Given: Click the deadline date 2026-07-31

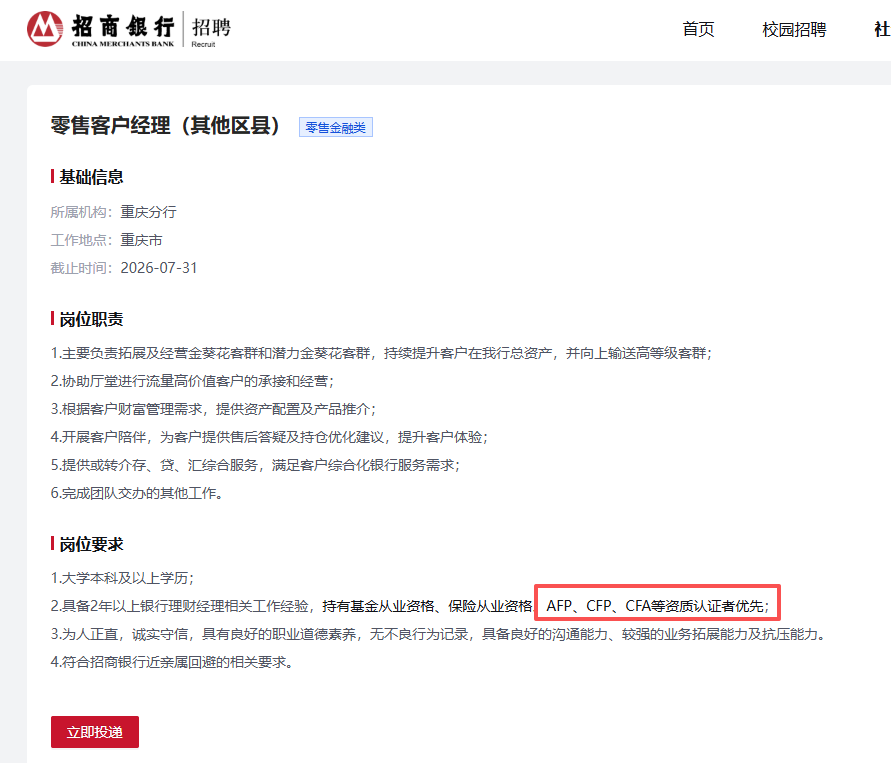Looking at the screenshot, I should coord(159,268).
